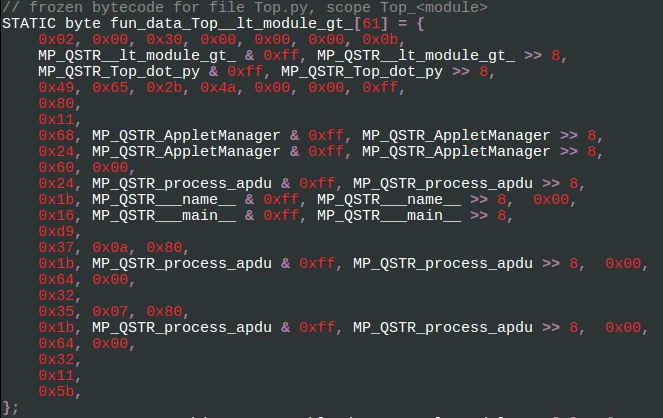The image size is (663, 418).
Task: Click the 0x35 byte value
Action: 56,312
